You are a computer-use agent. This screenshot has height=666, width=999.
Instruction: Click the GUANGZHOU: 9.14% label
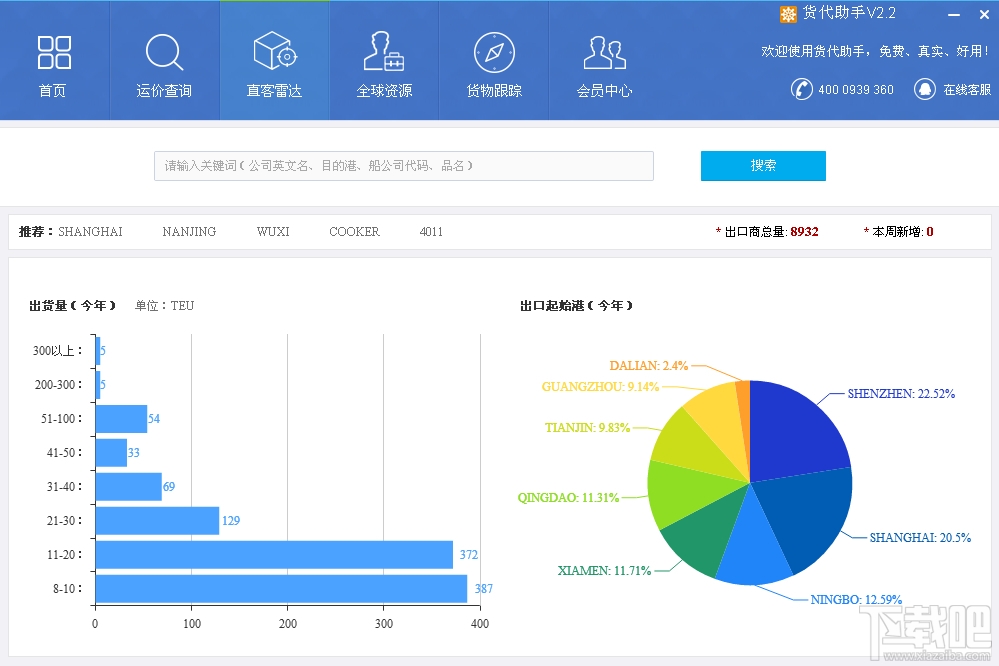coord(600,387)
